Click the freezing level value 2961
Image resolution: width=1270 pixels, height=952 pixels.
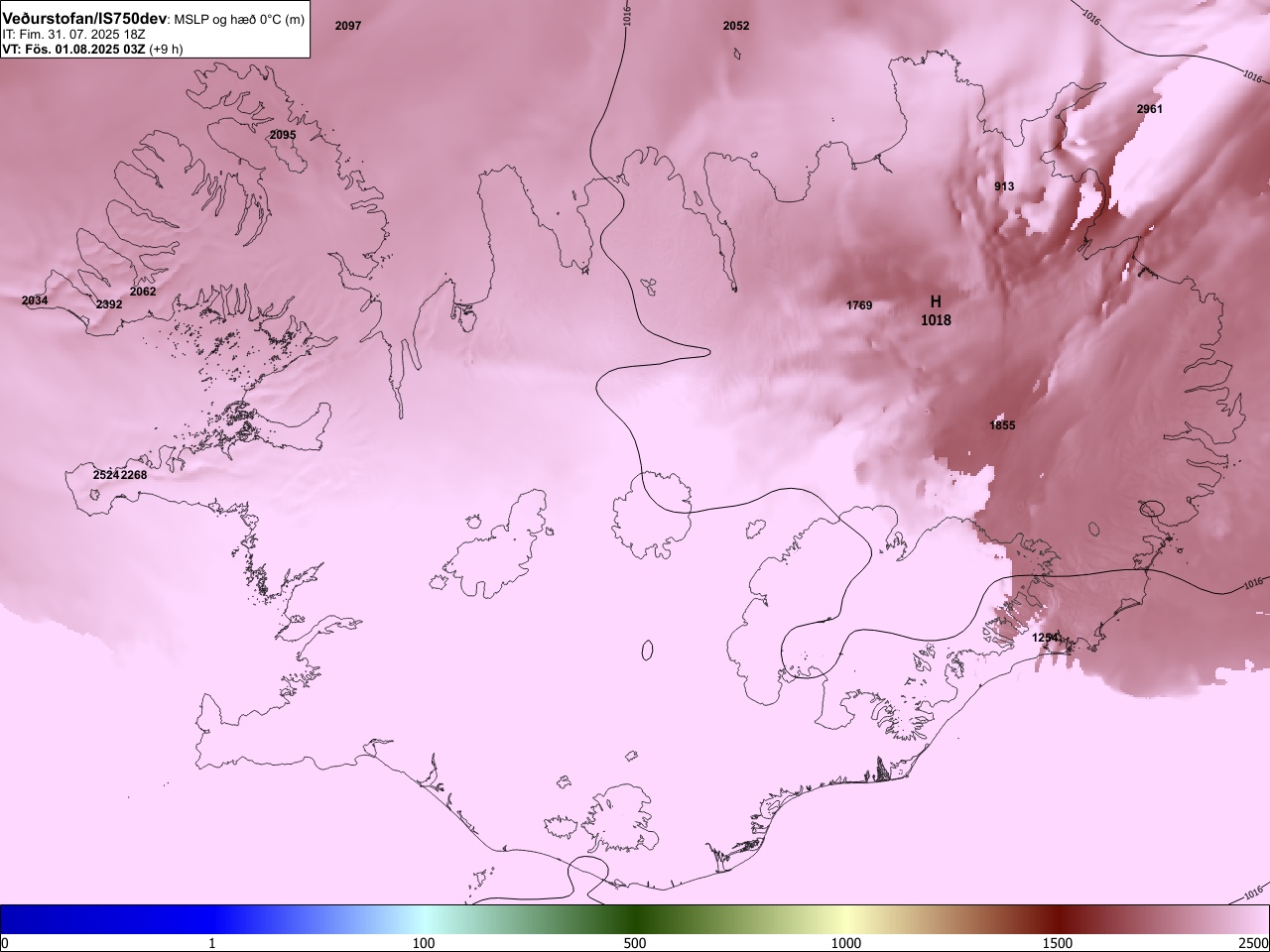(1150, 109)
